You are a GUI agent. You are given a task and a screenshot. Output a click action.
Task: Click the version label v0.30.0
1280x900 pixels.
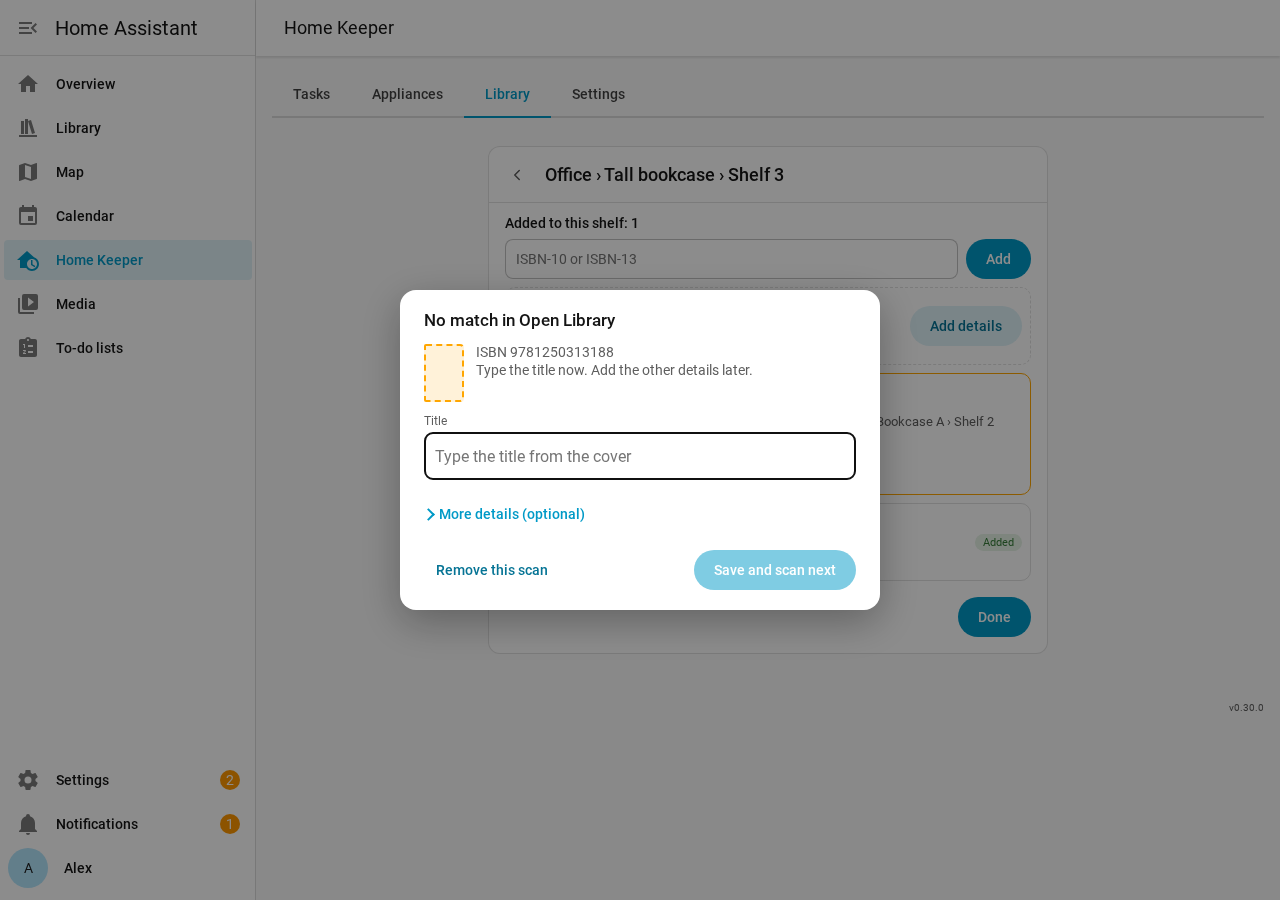1246,707
